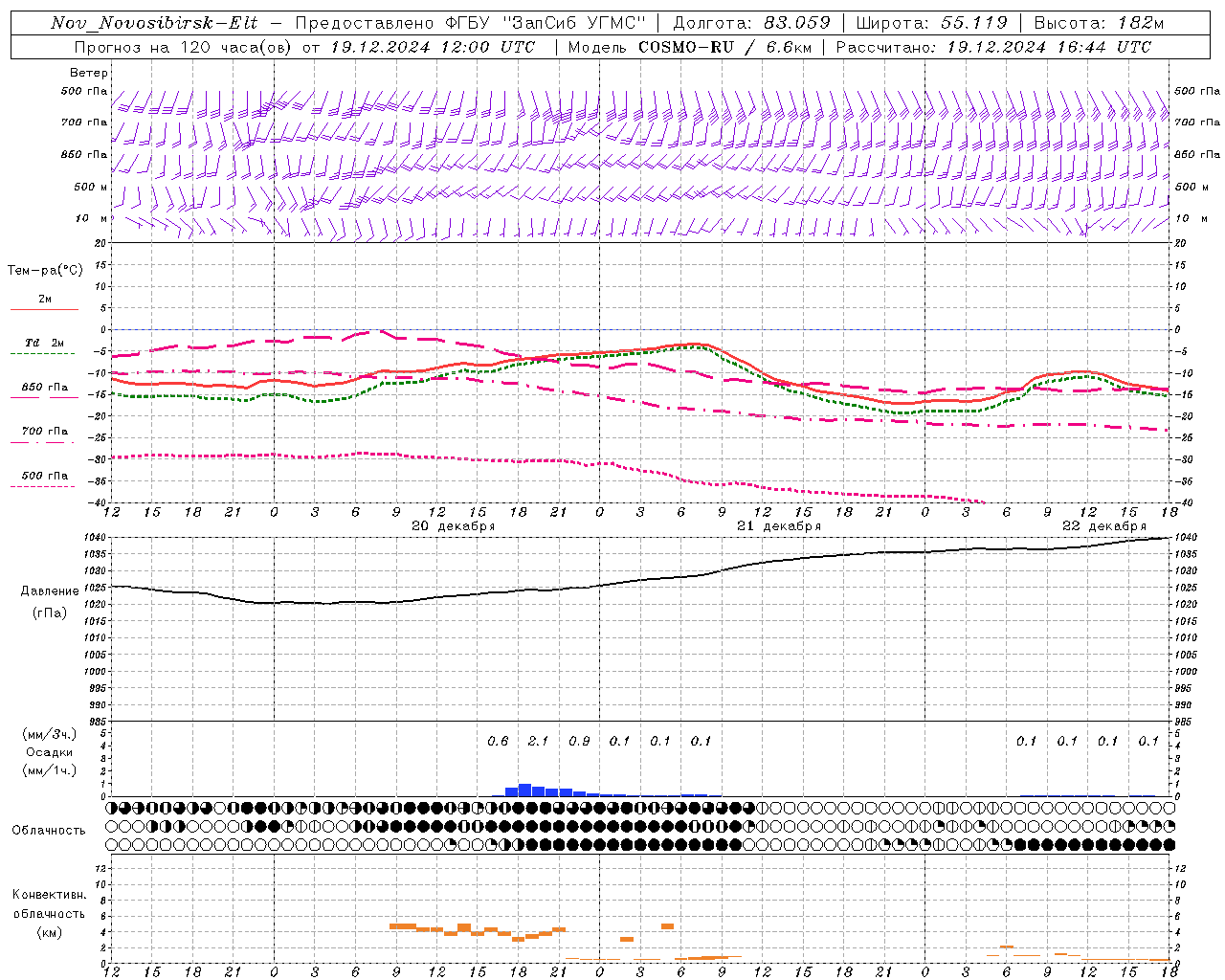This screenshot has height=980, width=1225.
Task: Click the (мм/1ч.) precipitation unit label
Action: tap(50, 770)
